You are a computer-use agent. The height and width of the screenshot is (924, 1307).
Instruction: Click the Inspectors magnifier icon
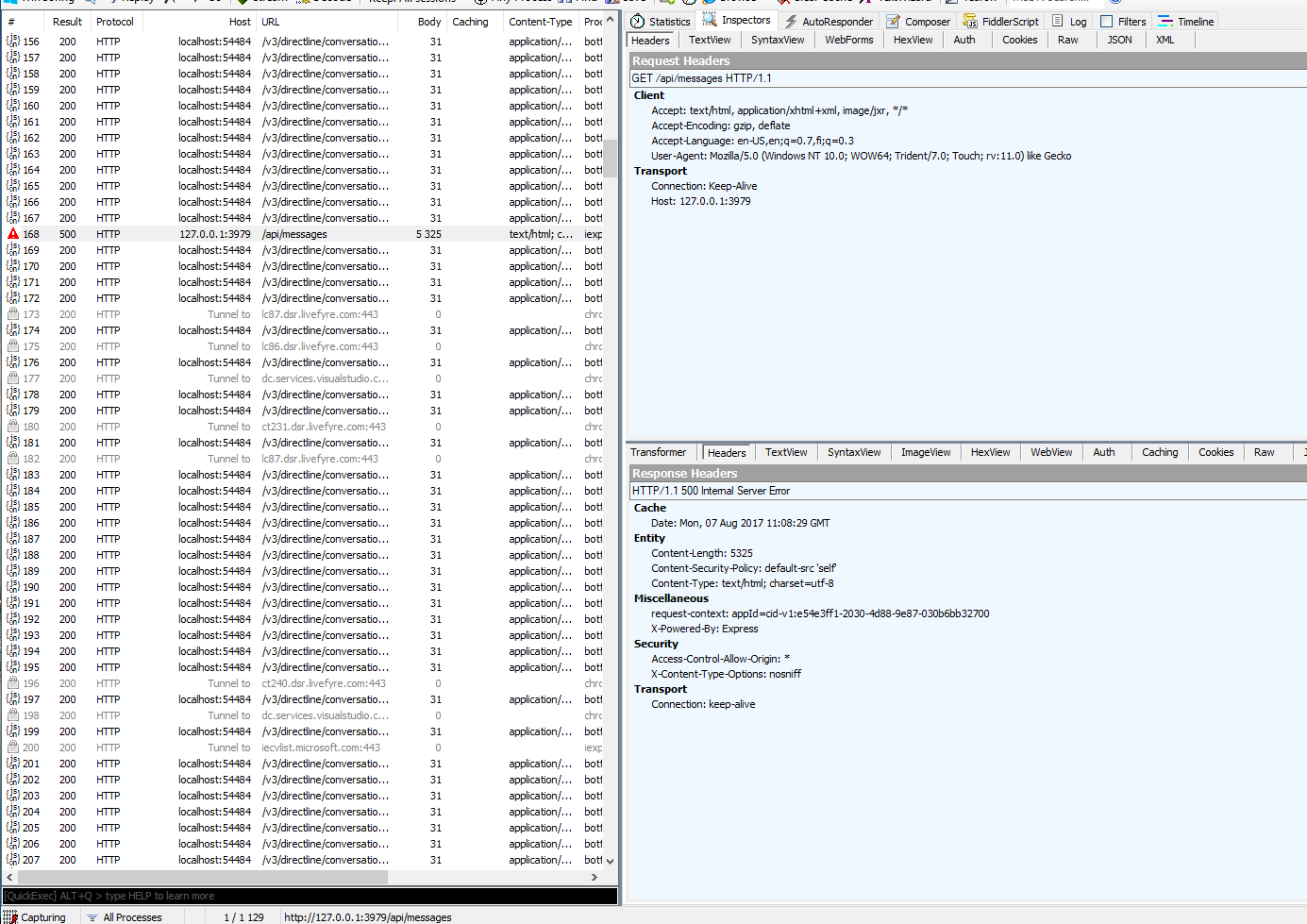[710, 20]
